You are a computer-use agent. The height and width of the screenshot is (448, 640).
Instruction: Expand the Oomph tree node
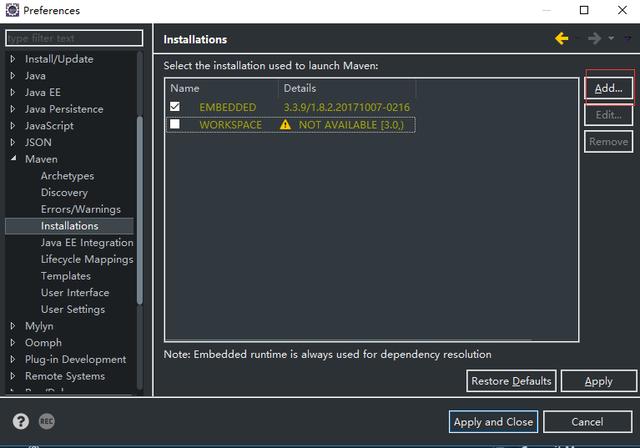click(13, 343)
